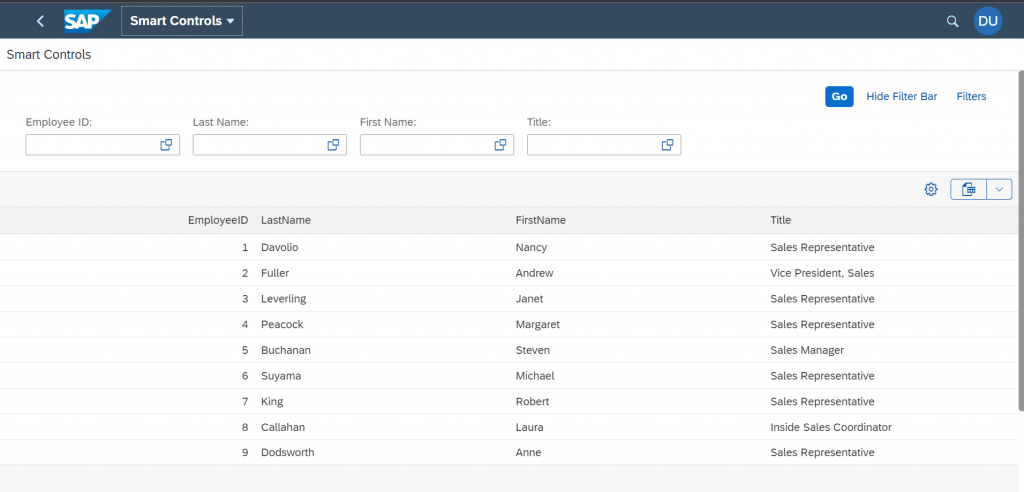Image resolution: width=1024 pixels, height=492 pixels.
Task: Click the SAP logo
Action: (x=88, y=20)
